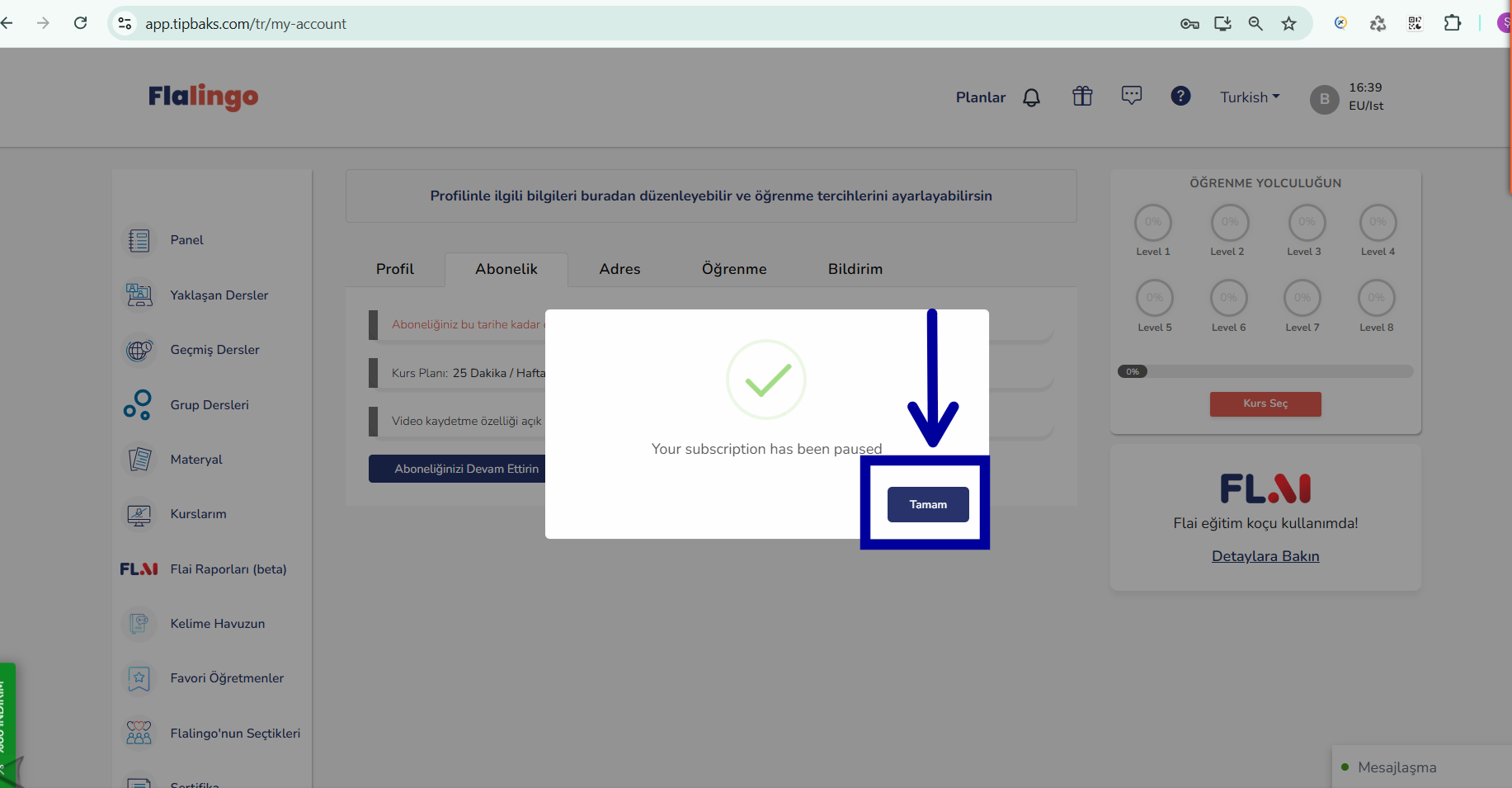Viewport: 1512px width, 788px height.
Task: Open the Planlar menu link
Action: click(x=981, y=97)
